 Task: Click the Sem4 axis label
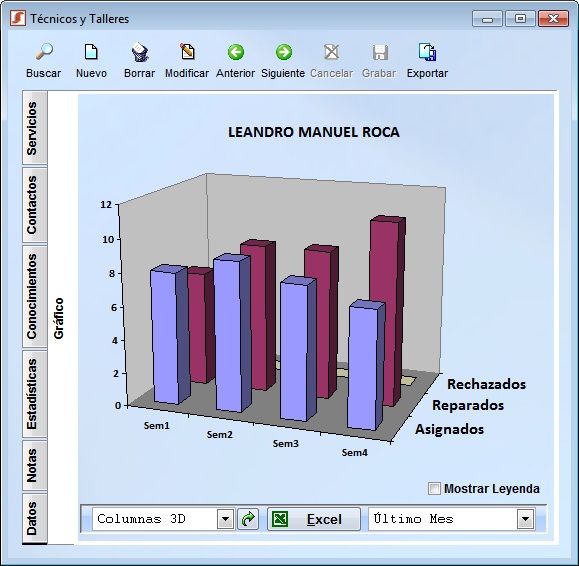(354, 452)
